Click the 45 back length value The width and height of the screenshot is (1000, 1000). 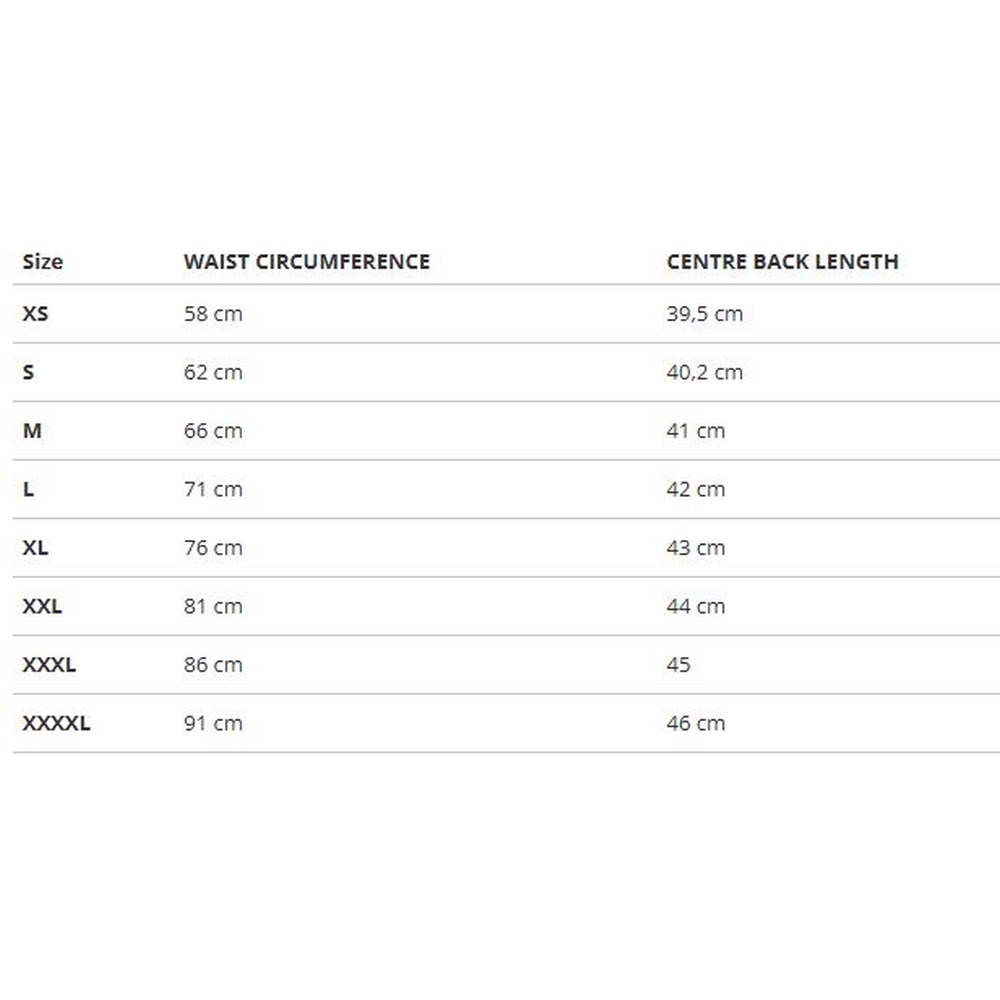pyautogui.click(x=678, y=665)
